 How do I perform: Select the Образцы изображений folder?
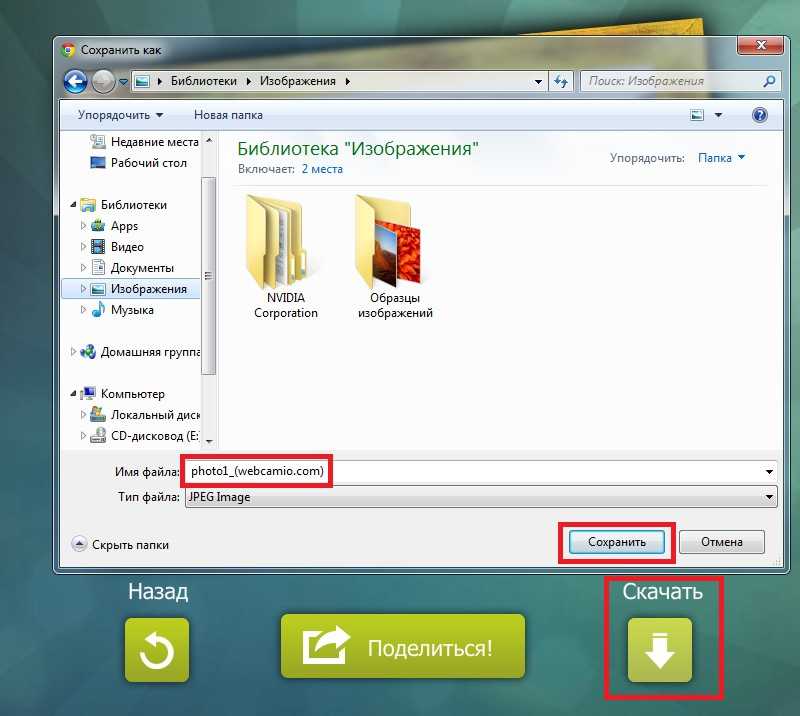[395, 257]
